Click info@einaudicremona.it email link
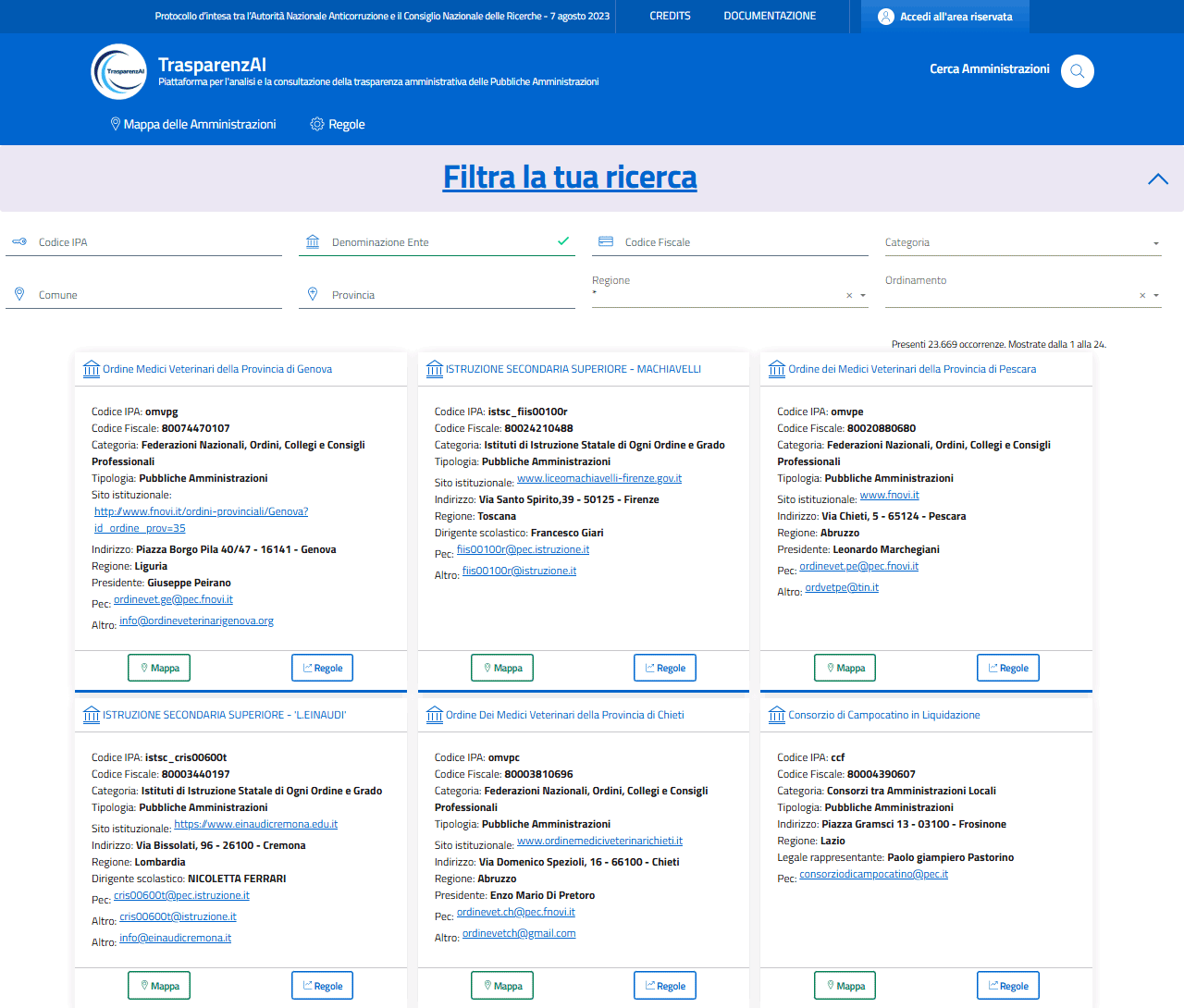Viewport: 1184px width, 1008px height. tap(175, 938)
